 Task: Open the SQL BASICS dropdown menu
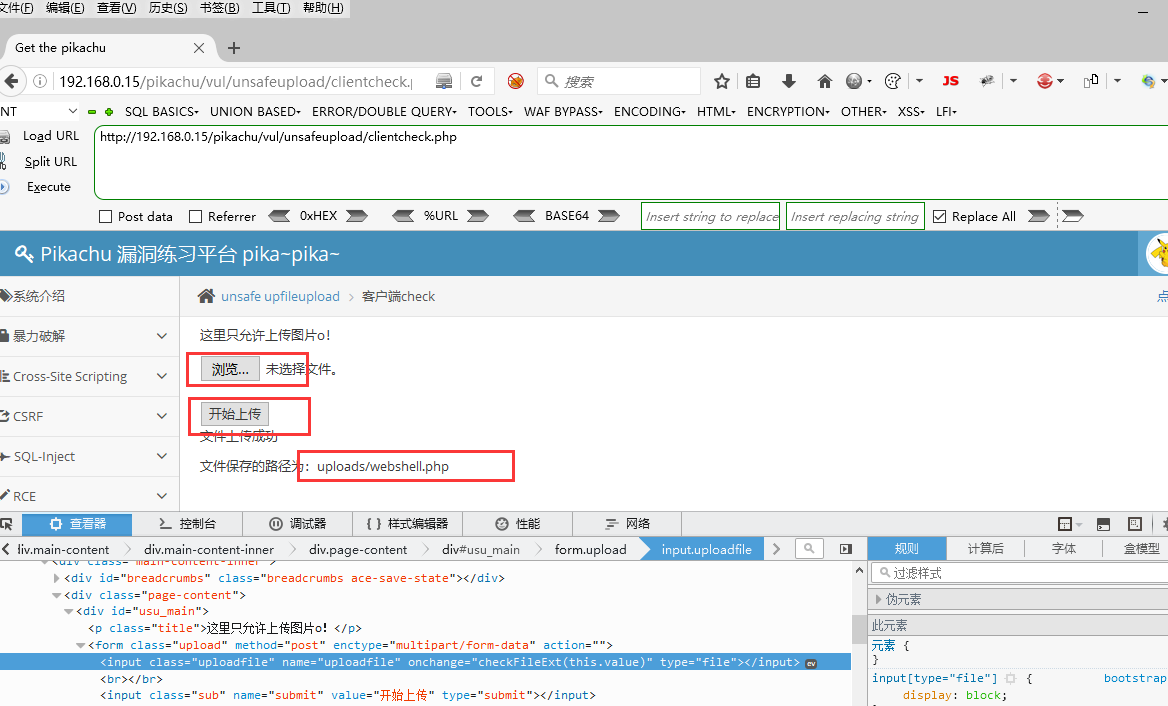coord(161,112)
